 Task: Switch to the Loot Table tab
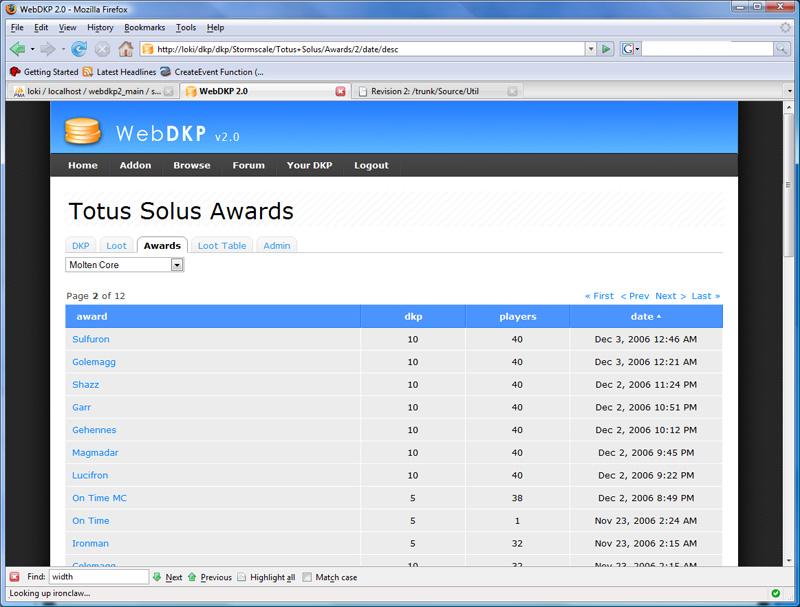click(x=221, y=245)
